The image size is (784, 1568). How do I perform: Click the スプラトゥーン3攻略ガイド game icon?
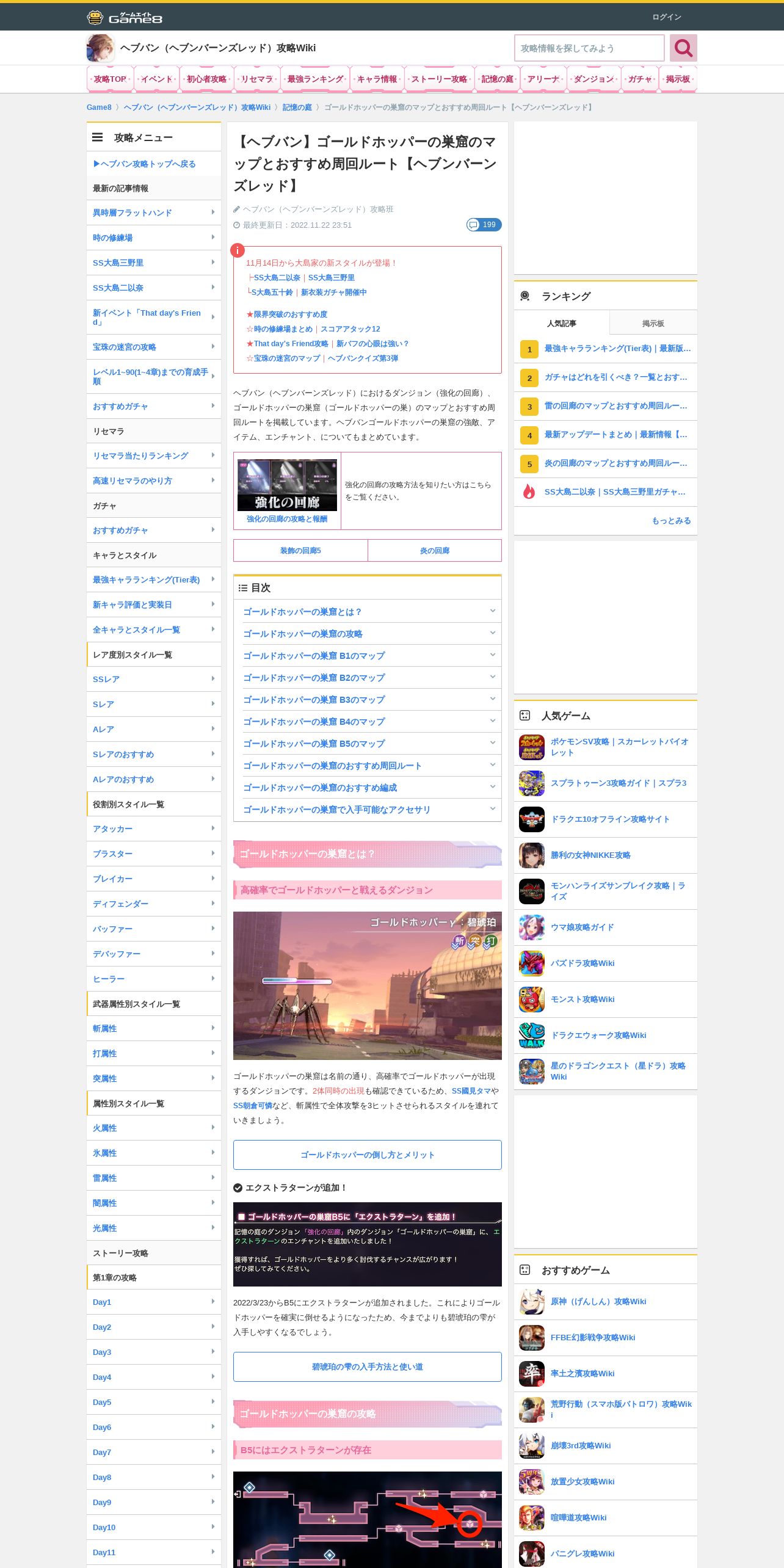point(532,783)
